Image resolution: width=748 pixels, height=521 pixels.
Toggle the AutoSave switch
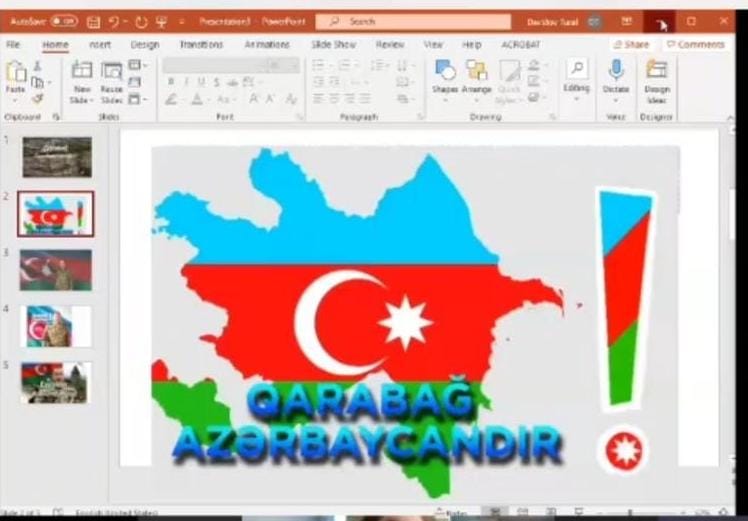[x=64, y=21]
